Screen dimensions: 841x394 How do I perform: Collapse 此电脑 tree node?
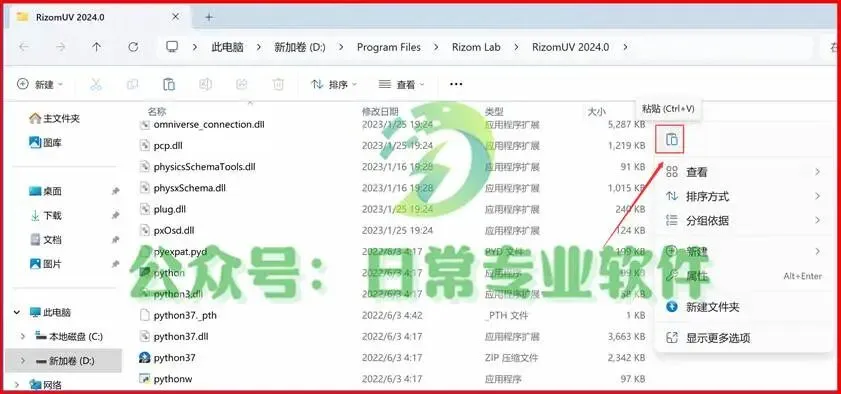tap(17, 312)
